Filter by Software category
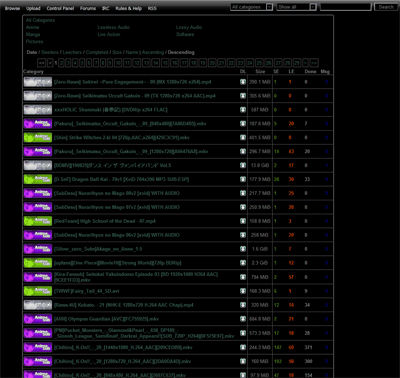Image resolution: width=400 pixels, height=378 pixels. [x=185, y=34]
